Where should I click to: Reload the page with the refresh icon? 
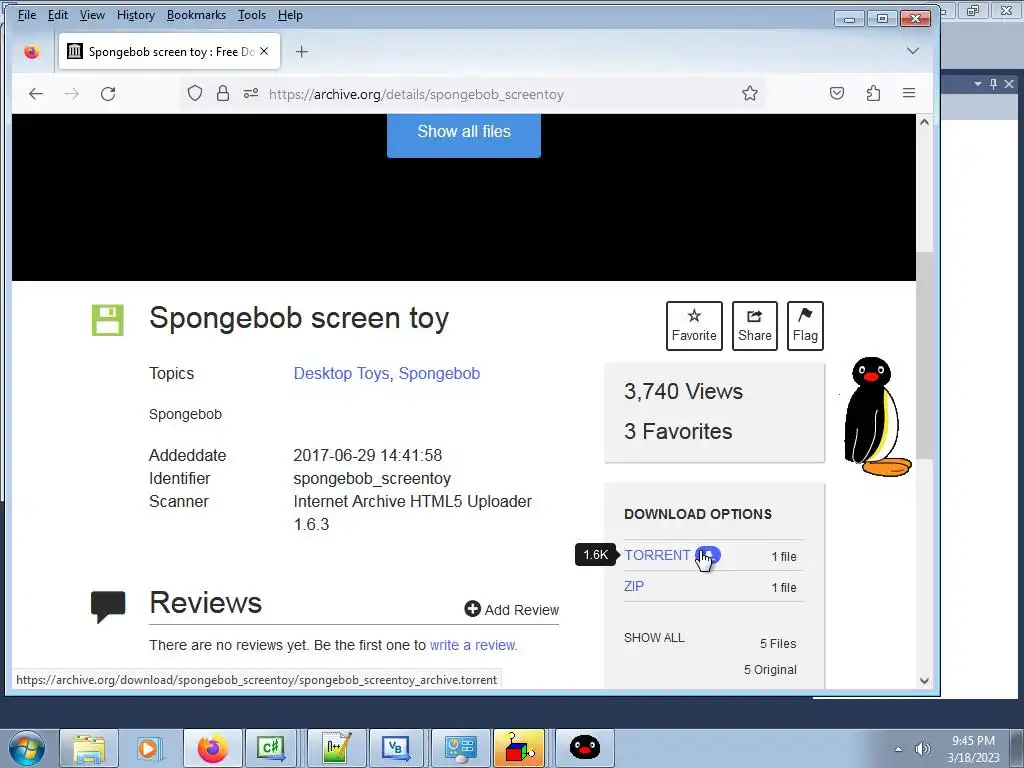[x=108, y=94]
